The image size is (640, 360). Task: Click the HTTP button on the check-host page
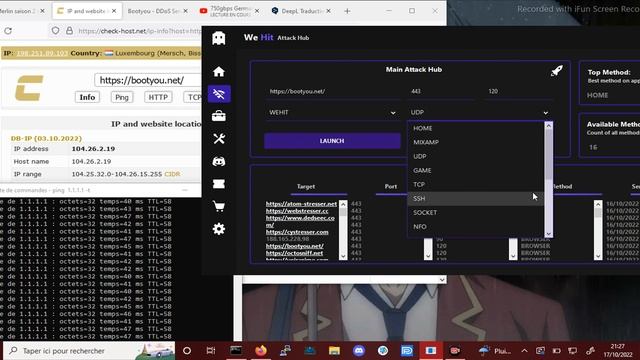[158, 97]
